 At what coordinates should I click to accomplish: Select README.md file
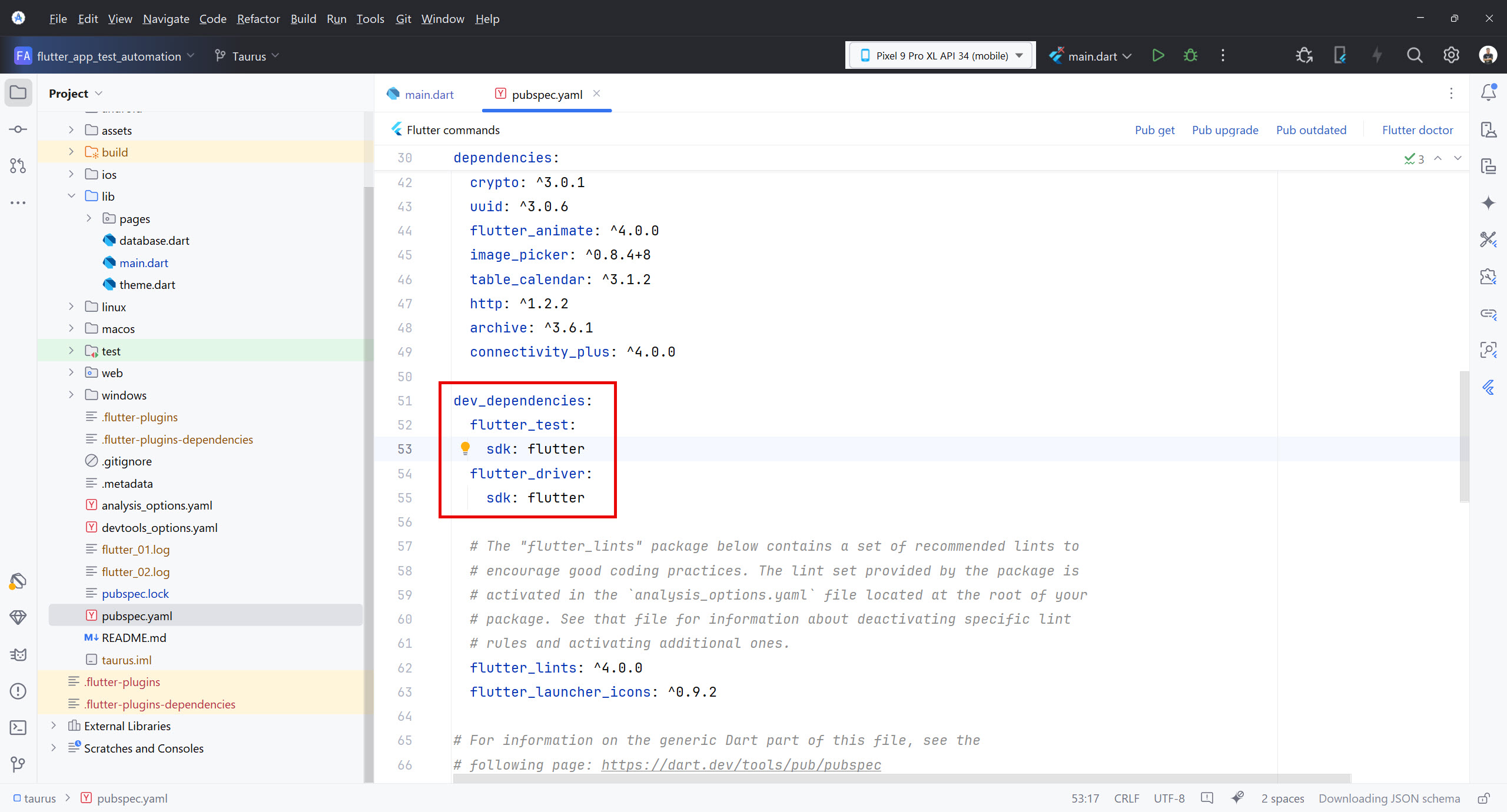pos(134,637)
